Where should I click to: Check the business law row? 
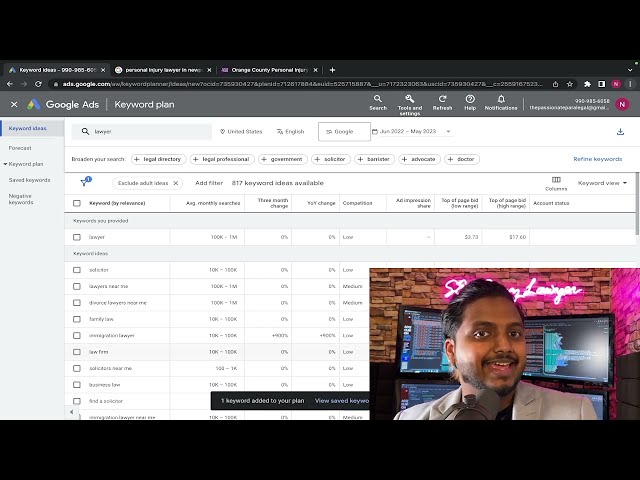pyautogui.click(x=77, y=384)
